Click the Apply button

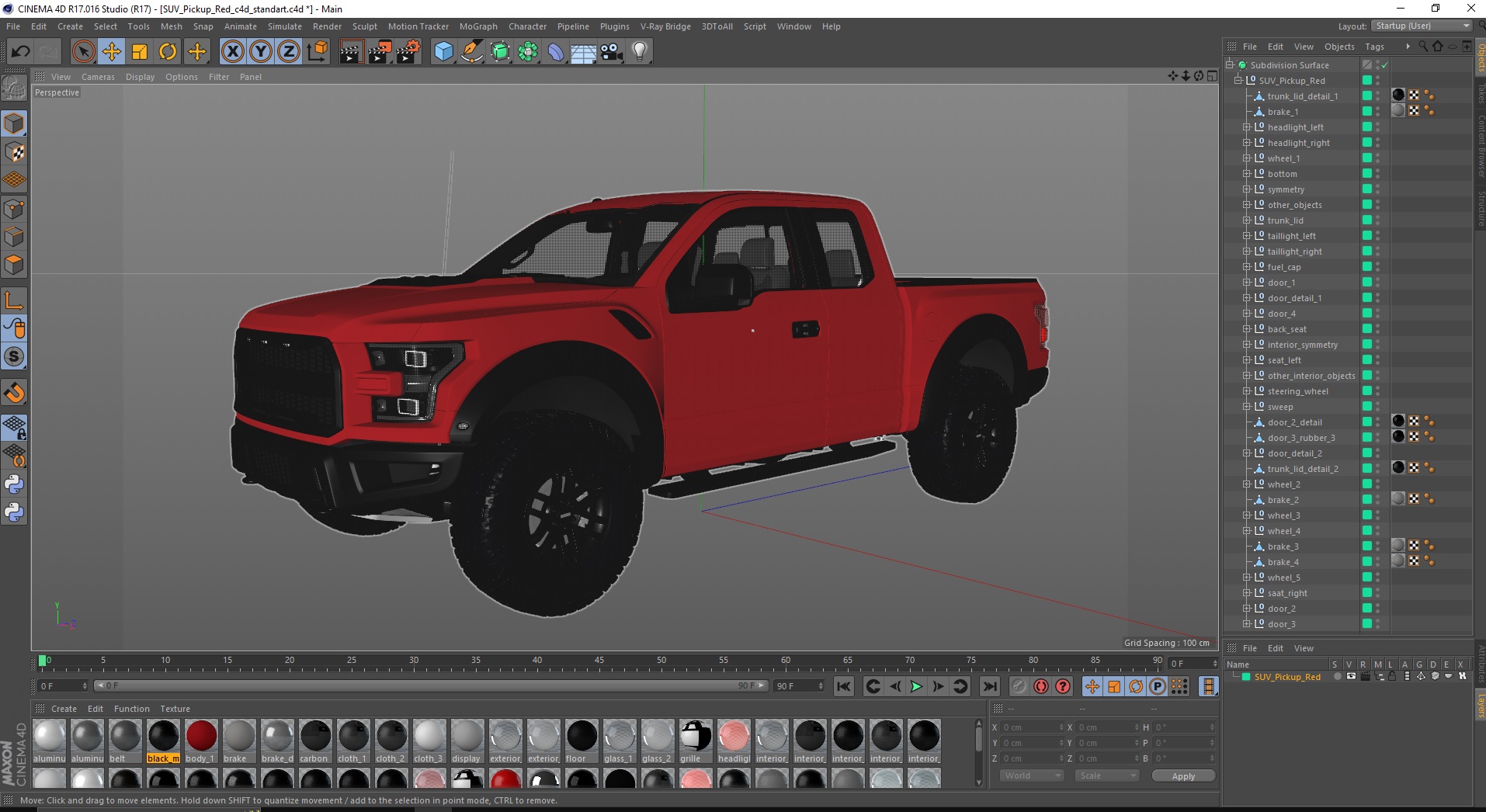click(1183, 776)
